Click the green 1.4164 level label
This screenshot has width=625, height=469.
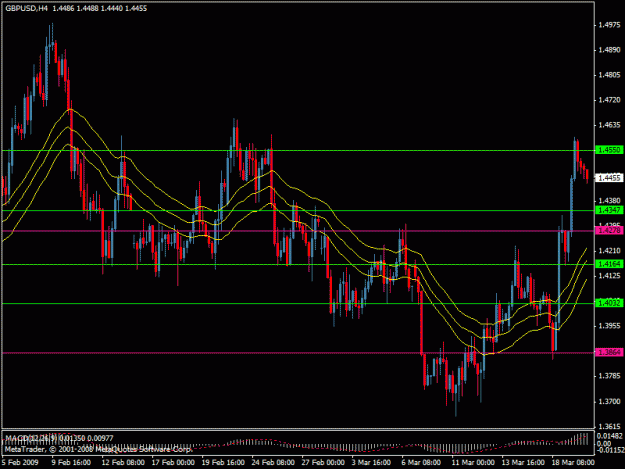coord(609,264)
